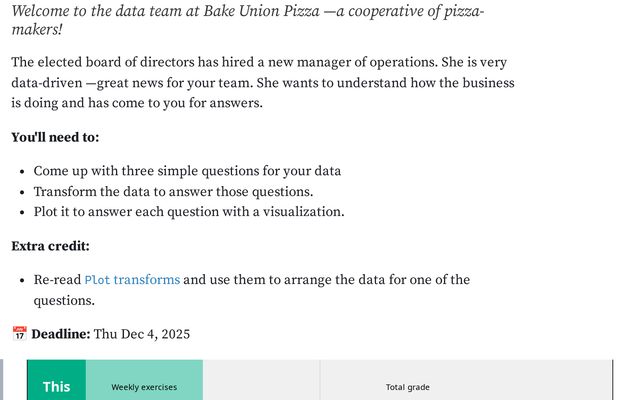Image resolution: width=640 pixels, height=400 pixels.
Task: Select the Weekly exercises segment
Action: [144, 387]
